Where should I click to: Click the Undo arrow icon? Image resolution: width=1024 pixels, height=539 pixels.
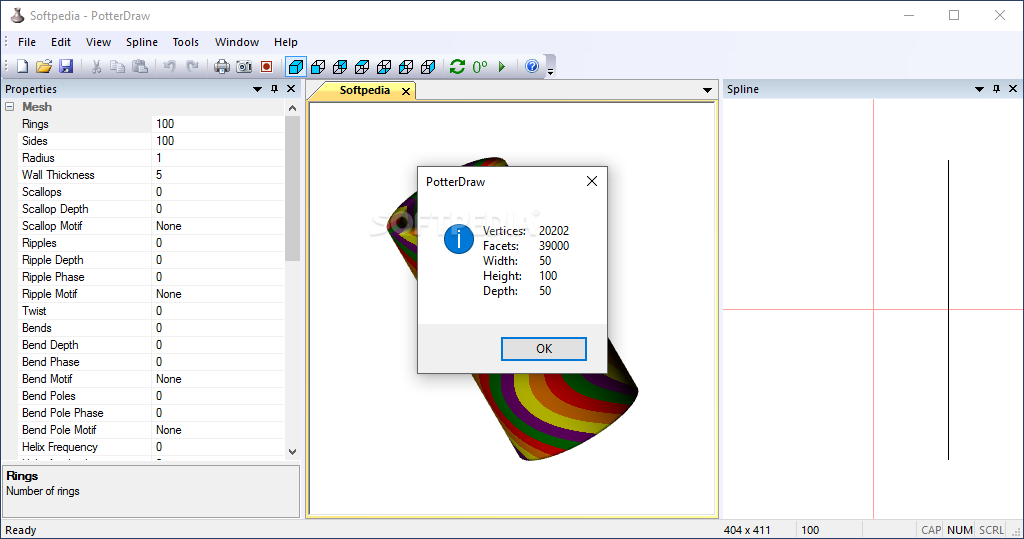[x=170, y=66]
